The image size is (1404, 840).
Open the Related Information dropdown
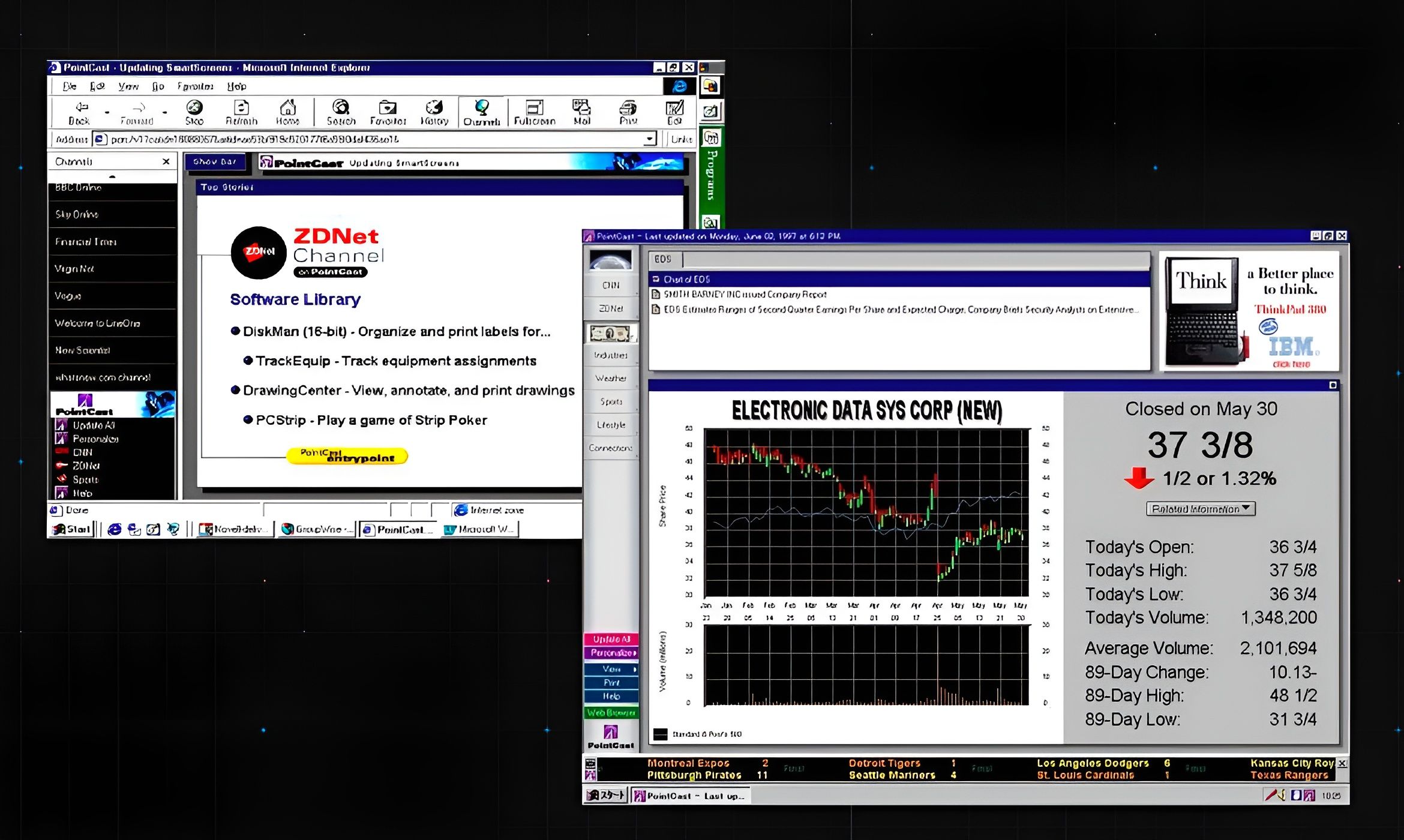point(1201,509)
